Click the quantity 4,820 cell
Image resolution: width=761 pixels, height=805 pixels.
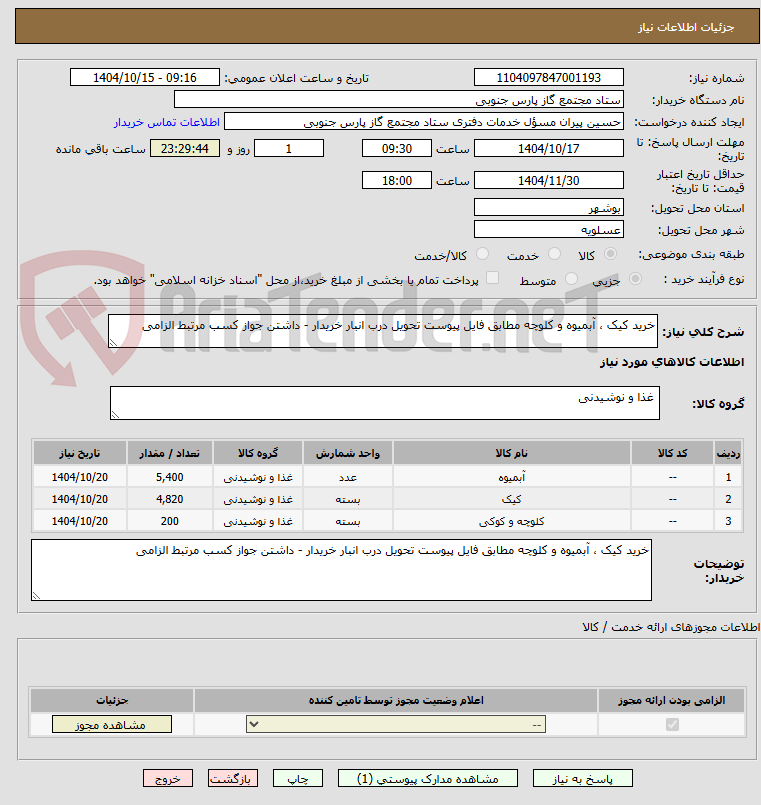(x=169, y=499)
